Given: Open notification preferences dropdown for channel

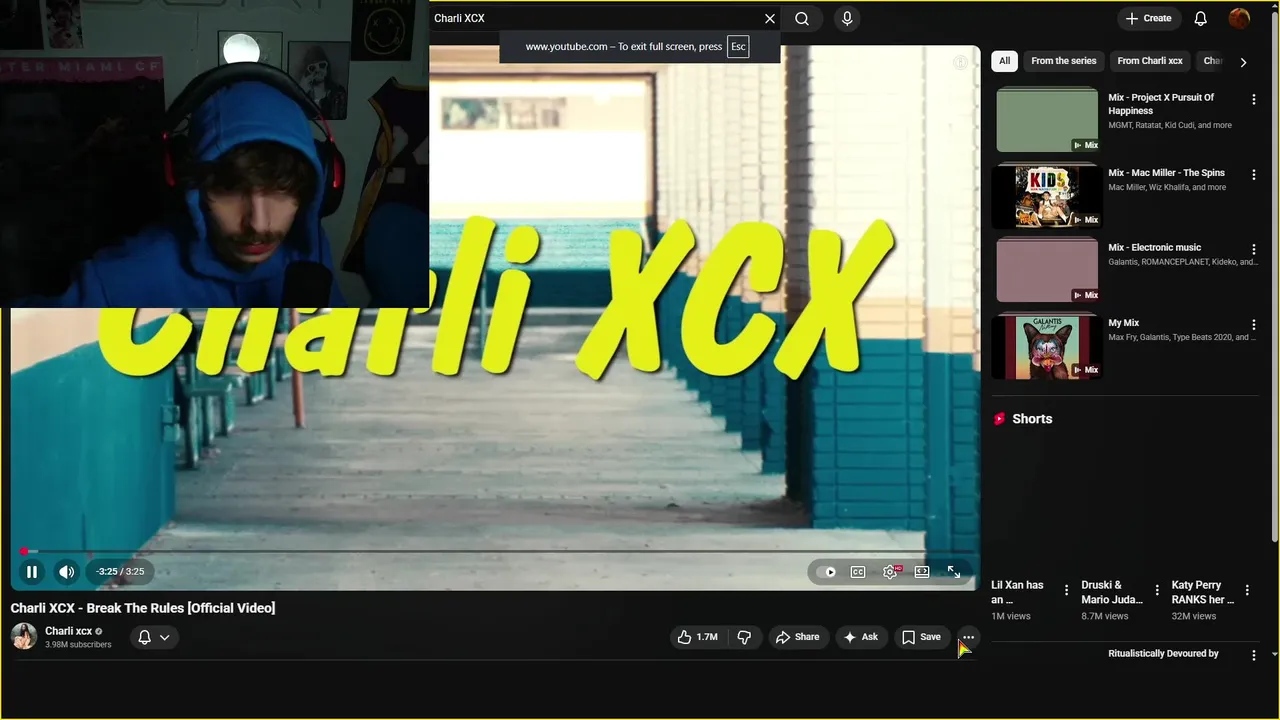Looking at the screenshot, I should click(x=154, y=637).
